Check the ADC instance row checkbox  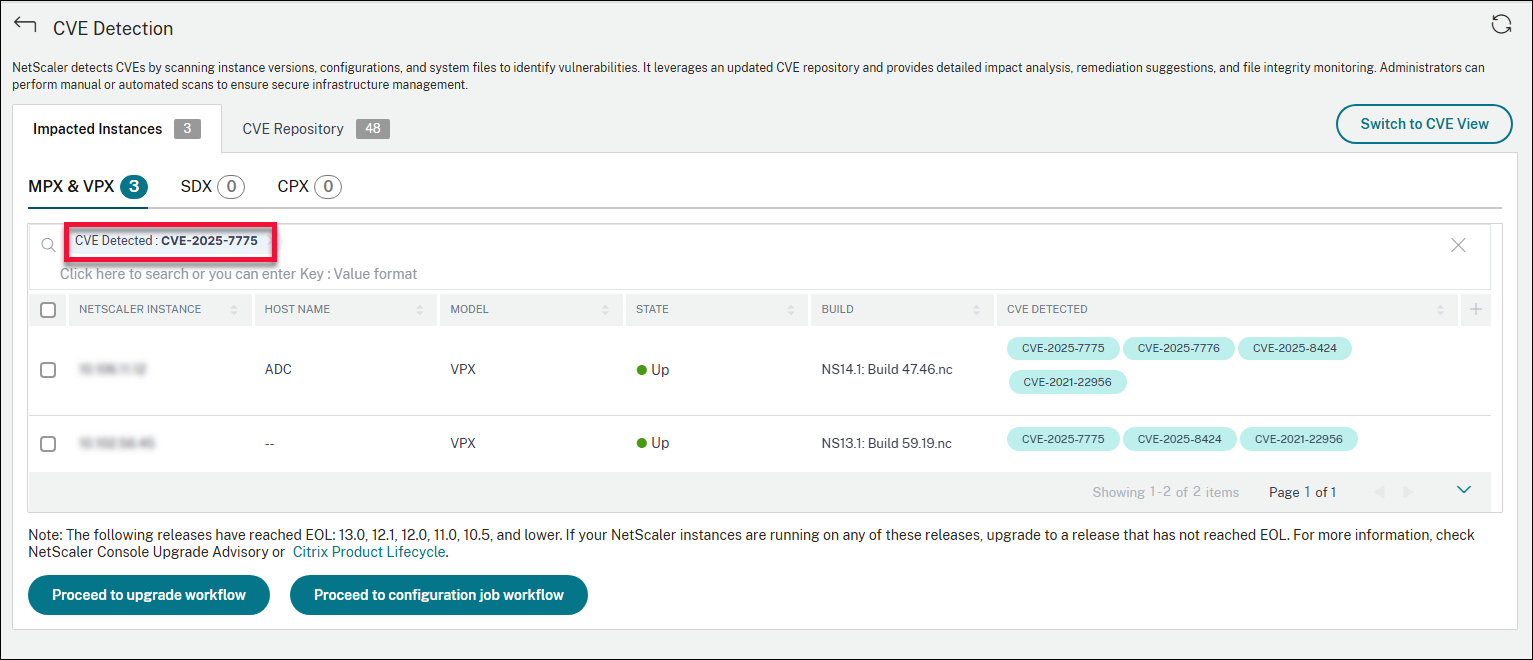(x=48, y=370)
